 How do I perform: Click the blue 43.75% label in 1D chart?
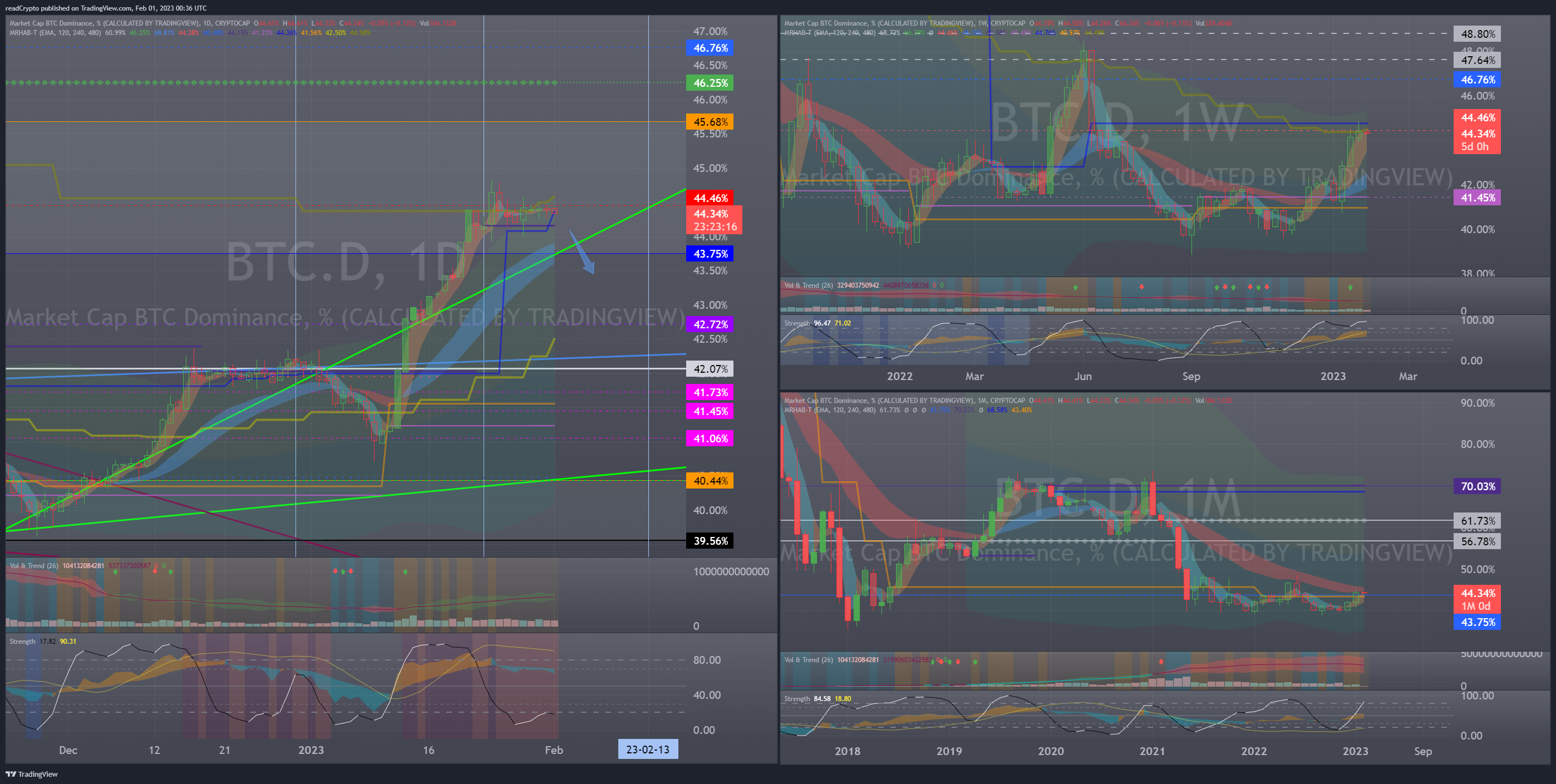710,254
